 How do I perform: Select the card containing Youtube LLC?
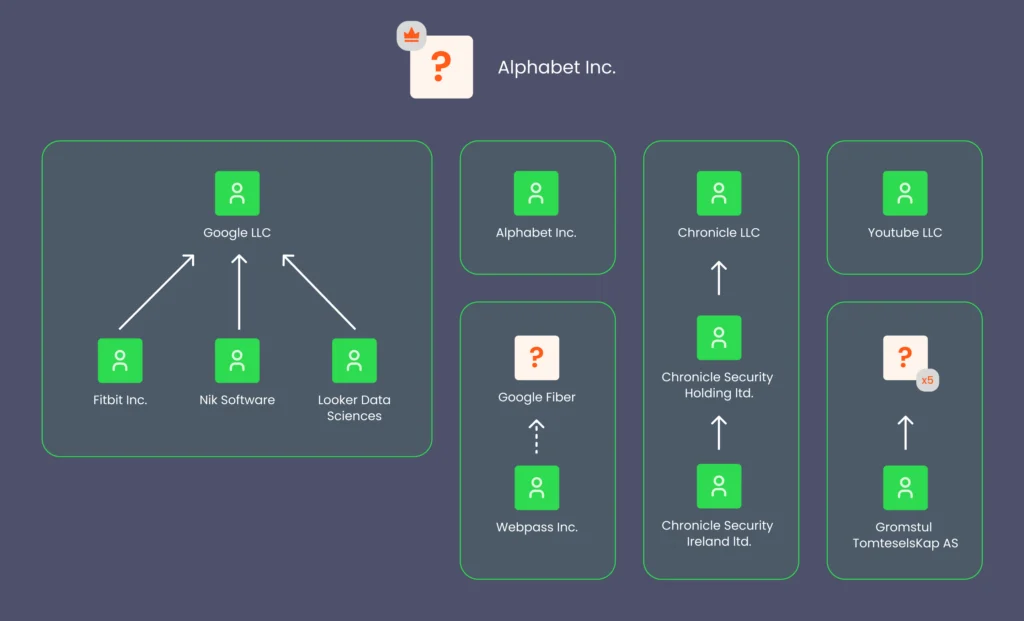[904, 207]
